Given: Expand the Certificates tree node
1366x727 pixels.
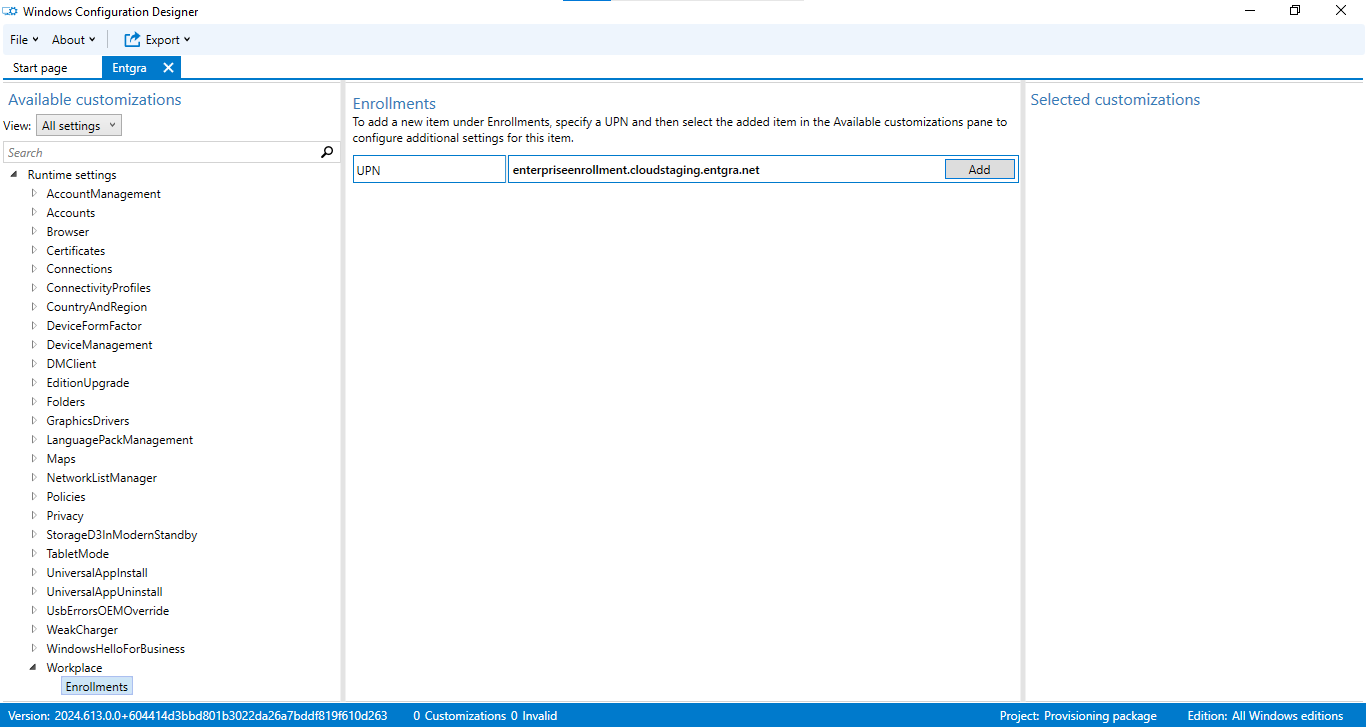Looking at the screenshot, I should (34, 250).
